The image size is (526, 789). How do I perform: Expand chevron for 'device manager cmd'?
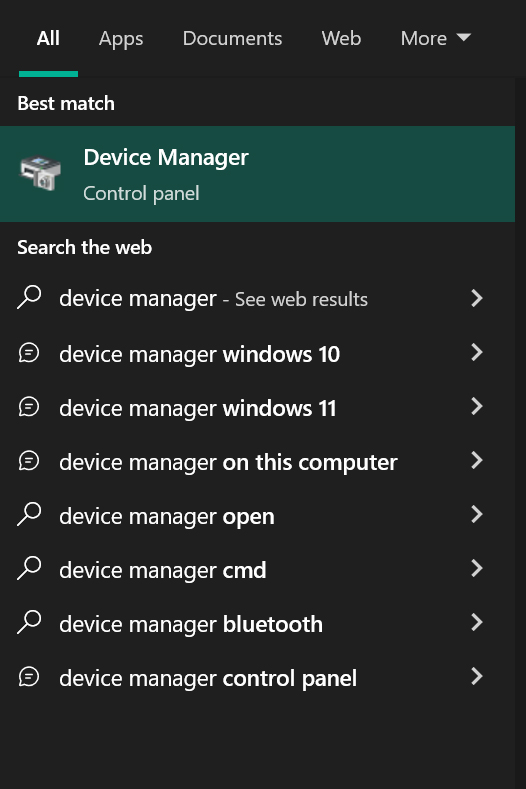point(477,569)
